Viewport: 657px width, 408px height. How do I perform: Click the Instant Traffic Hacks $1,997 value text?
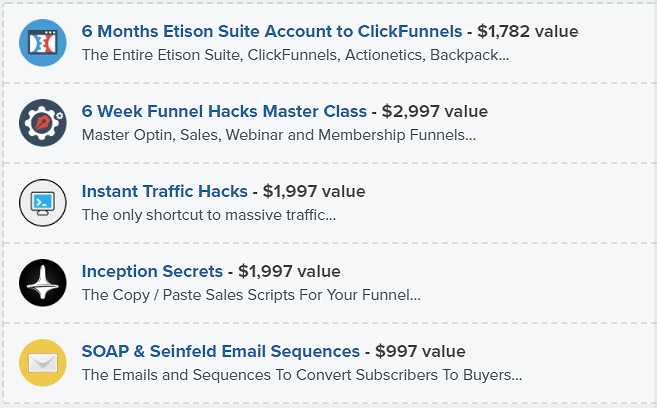pyautogui.click(x=314, y=191)
